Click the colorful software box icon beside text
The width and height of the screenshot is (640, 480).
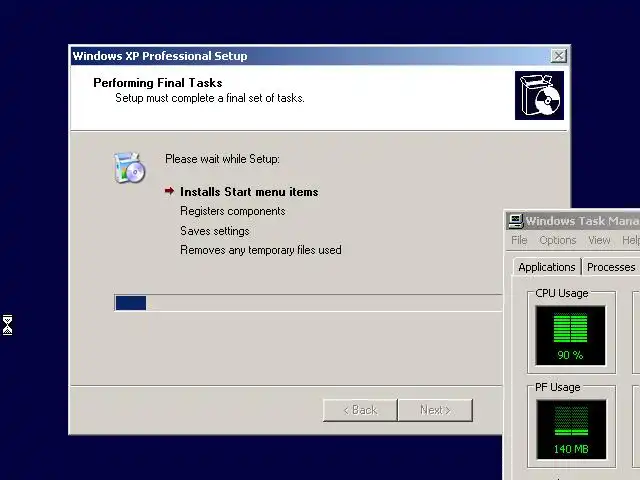point(129,167)
